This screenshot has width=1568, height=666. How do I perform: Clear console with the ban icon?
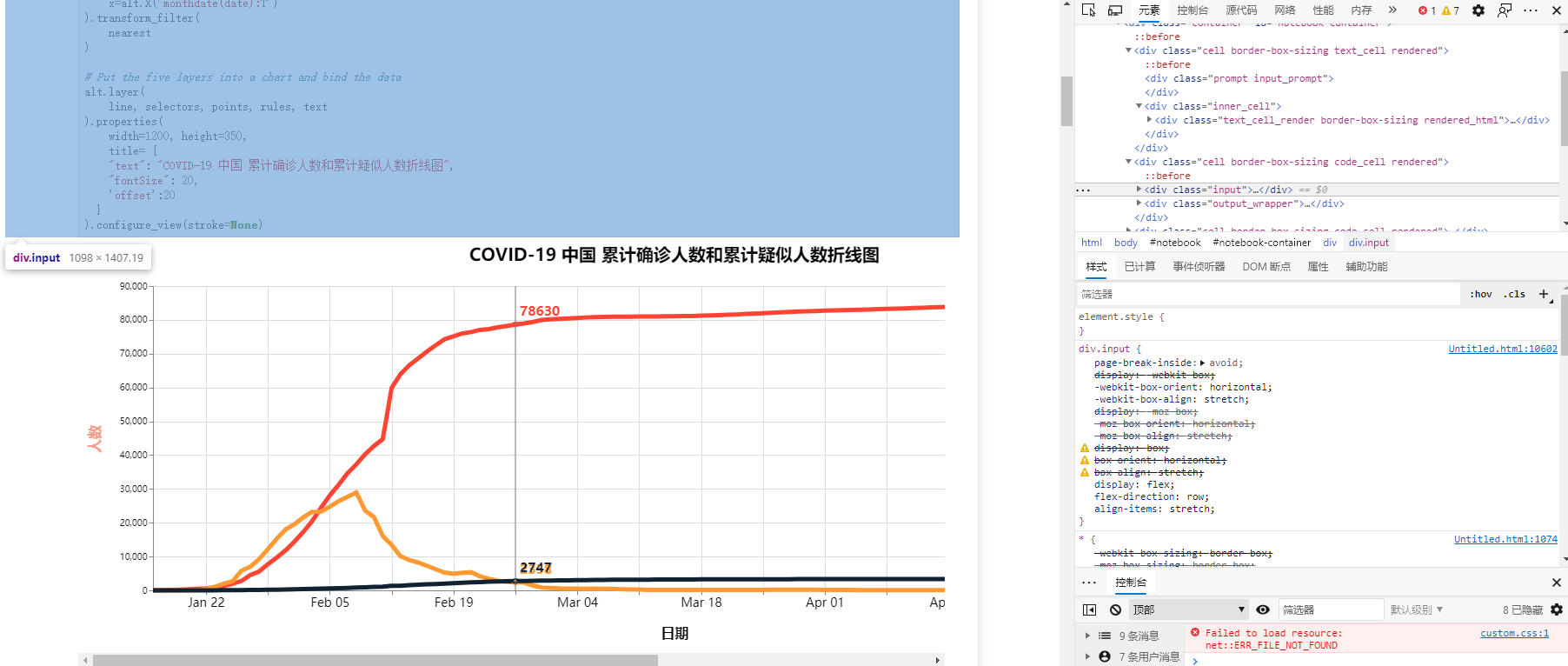(x=1116, y=609)
